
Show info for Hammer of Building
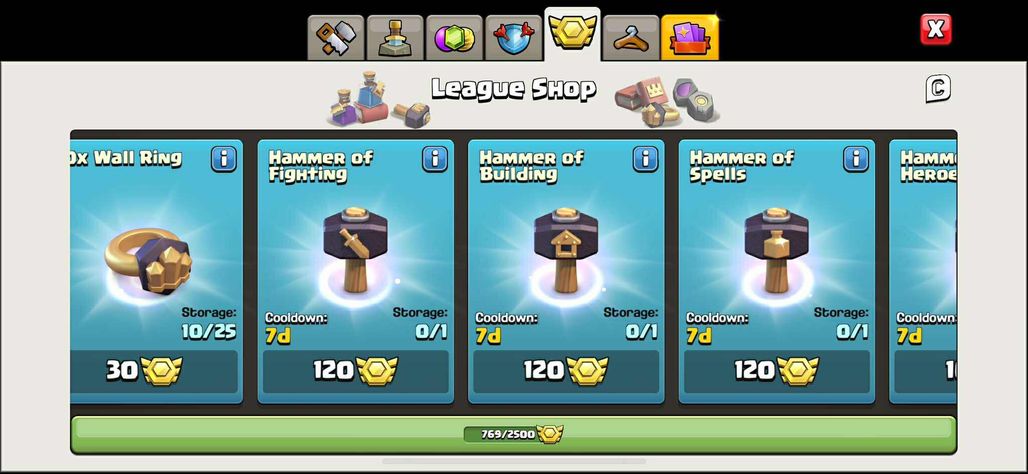pos(646,159)
